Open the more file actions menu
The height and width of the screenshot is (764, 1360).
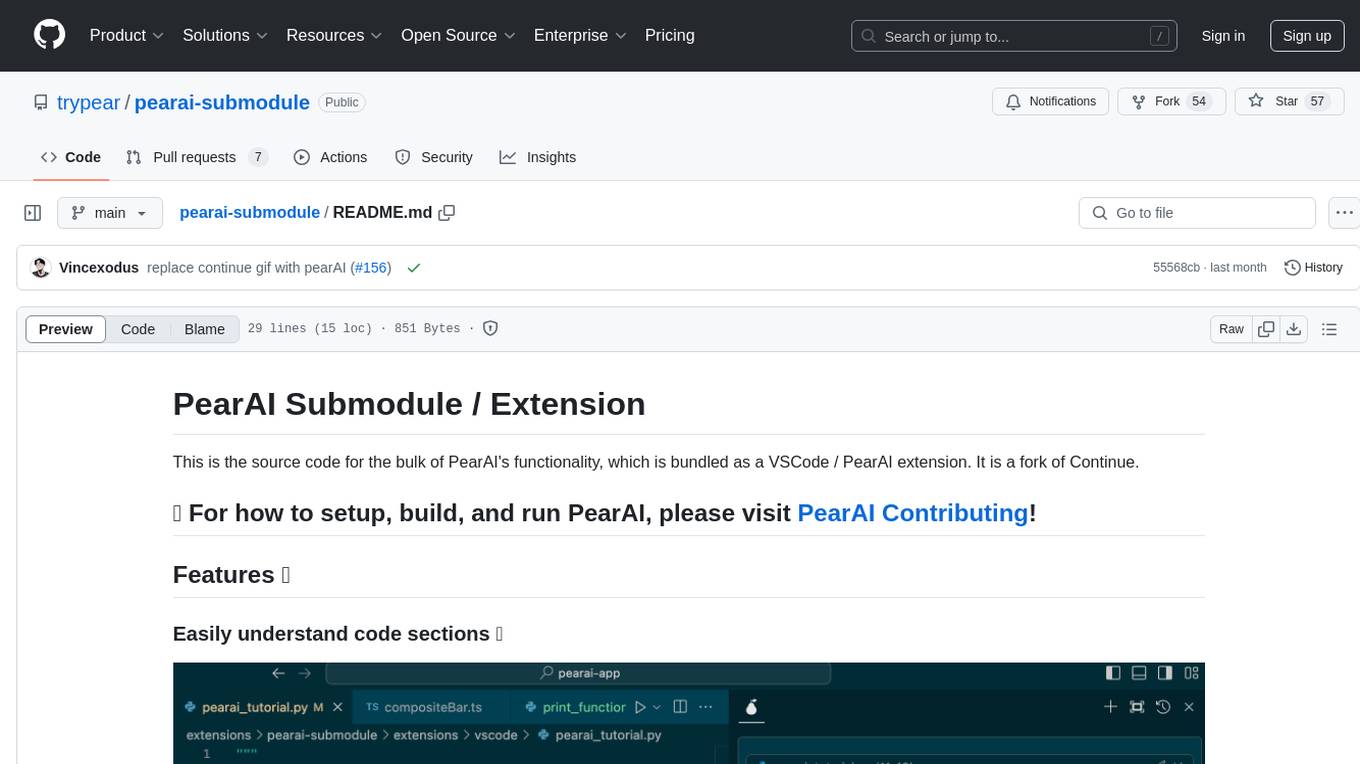[x=1343, y=213]
